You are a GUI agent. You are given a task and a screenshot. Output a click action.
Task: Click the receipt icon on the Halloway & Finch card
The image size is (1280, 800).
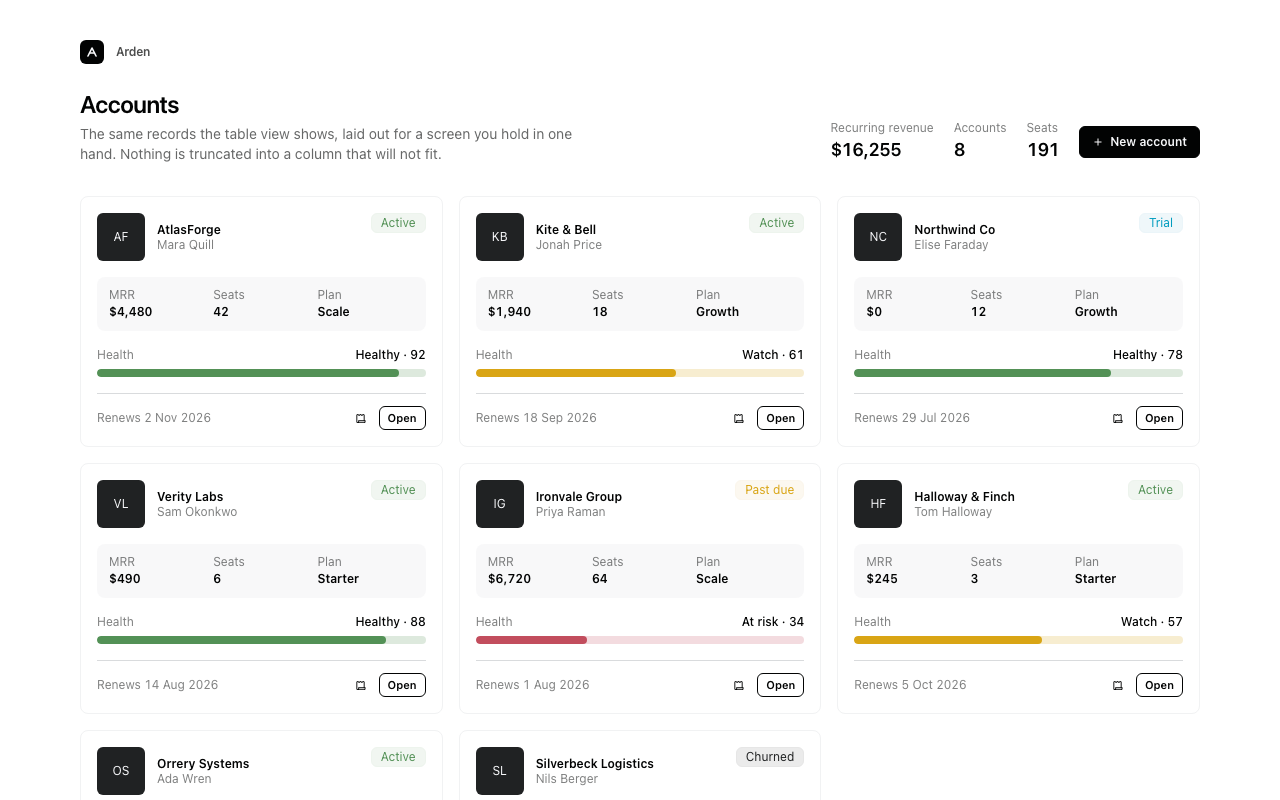pos(1118,685)
